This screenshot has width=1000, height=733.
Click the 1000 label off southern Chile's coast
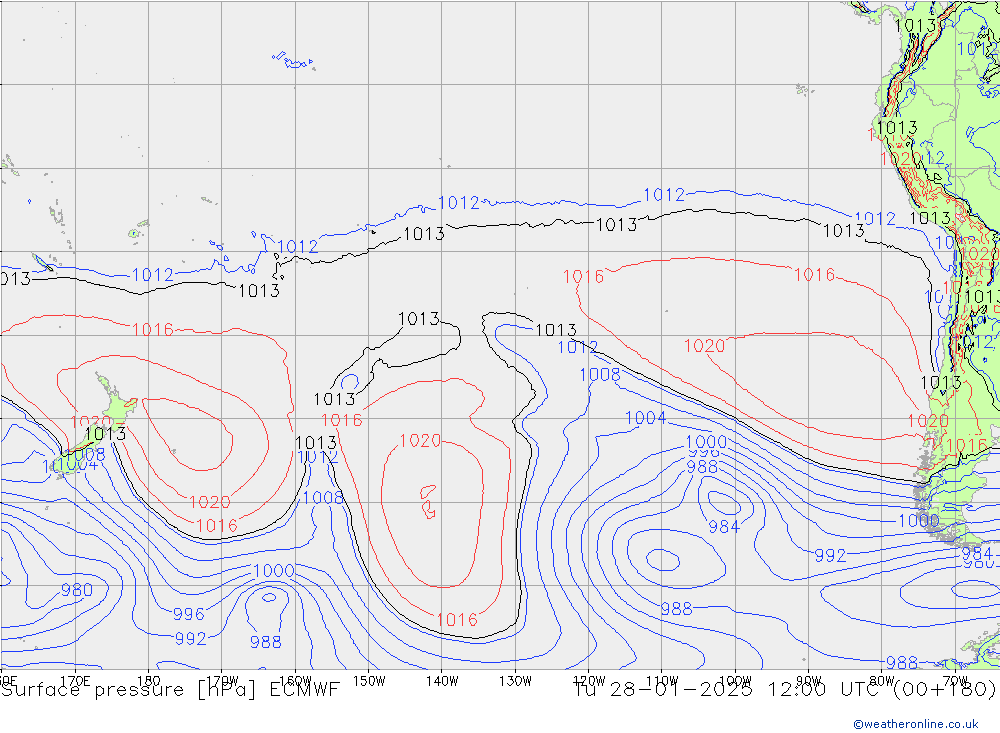click(x=918, y=520)
